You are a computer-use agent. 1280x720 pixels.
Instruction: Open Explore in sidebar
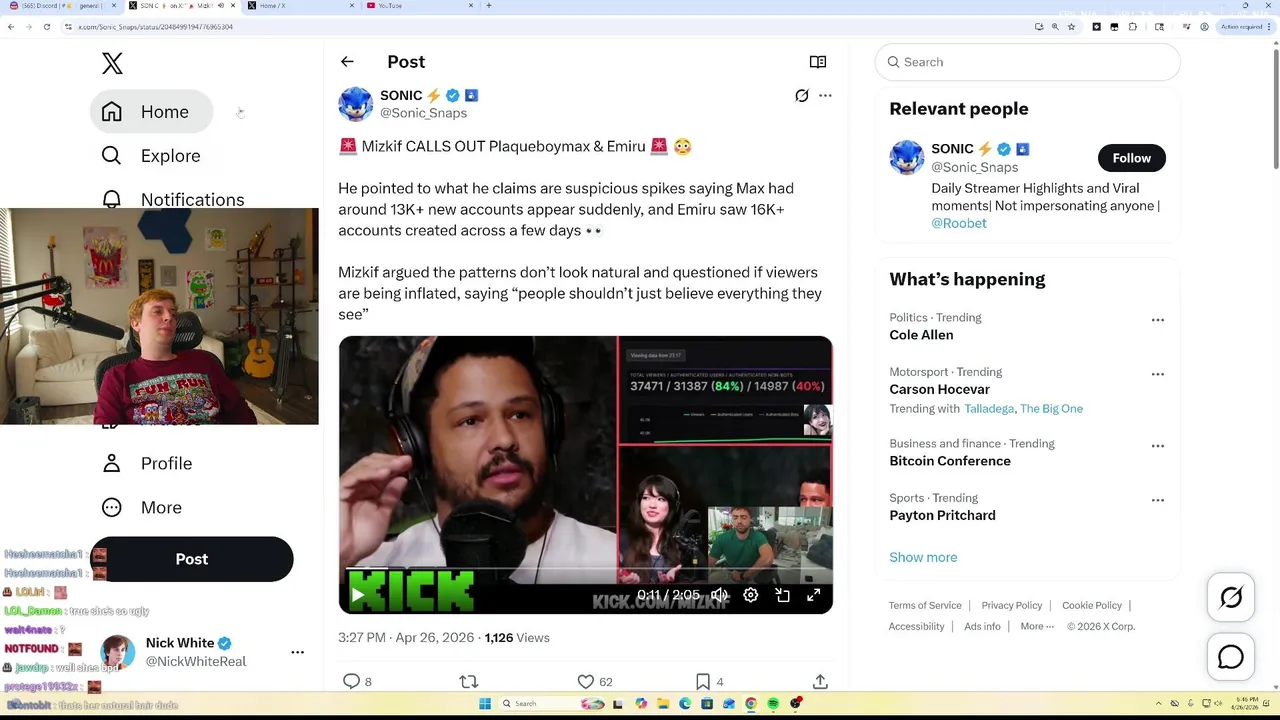click(x=151, y=156)
